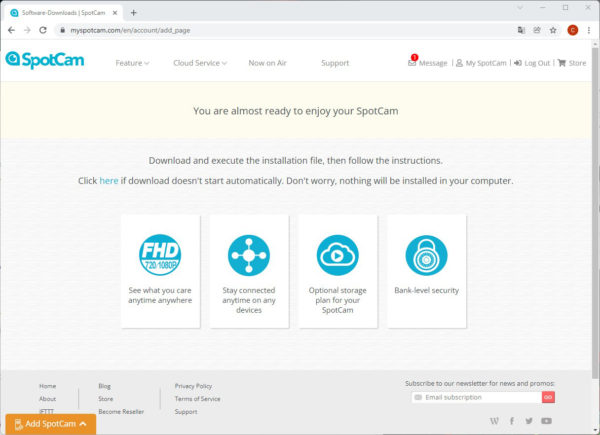Open the Privacy Policy link
Viewport: 600px width, 435px height.
point(193,386)
